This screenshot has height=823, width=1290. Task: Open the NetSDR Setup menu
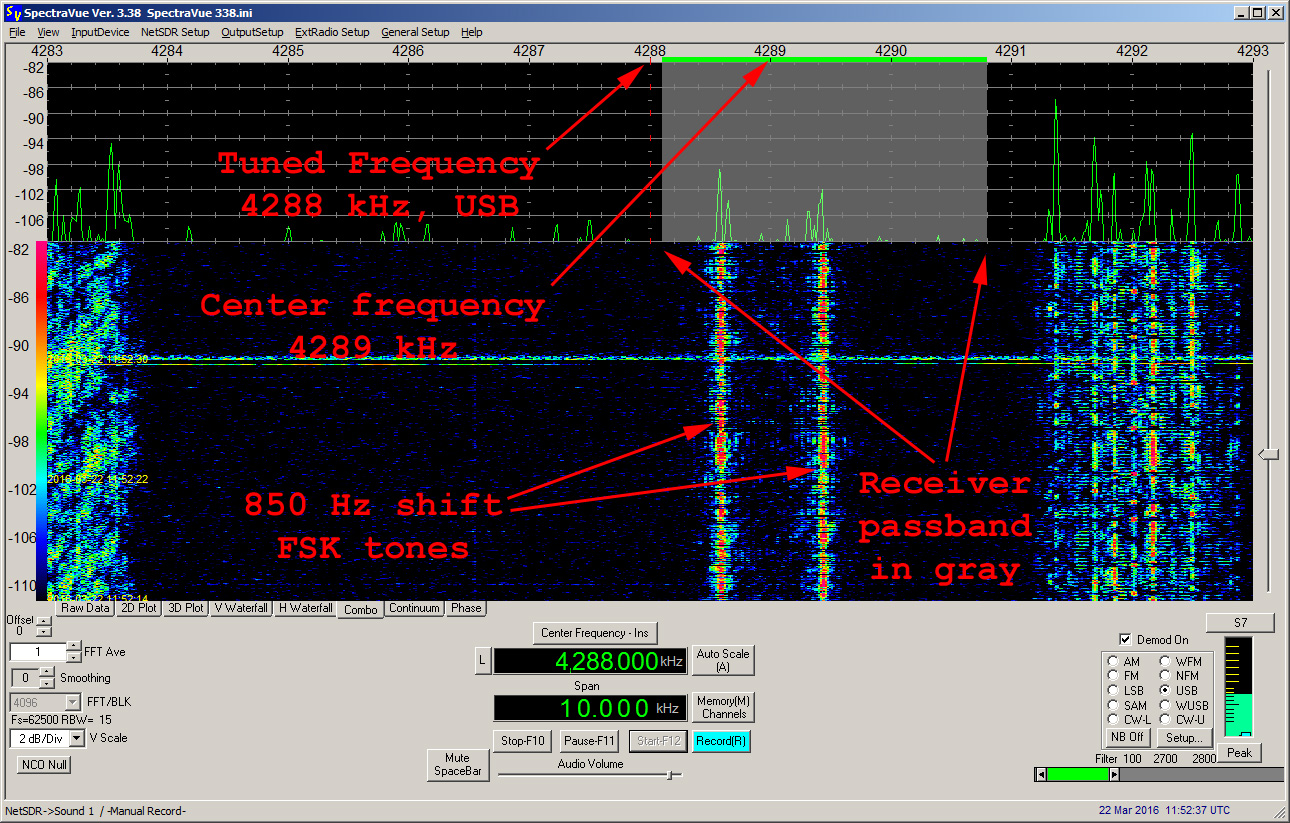pyautogui.click(x=175, y=32)
